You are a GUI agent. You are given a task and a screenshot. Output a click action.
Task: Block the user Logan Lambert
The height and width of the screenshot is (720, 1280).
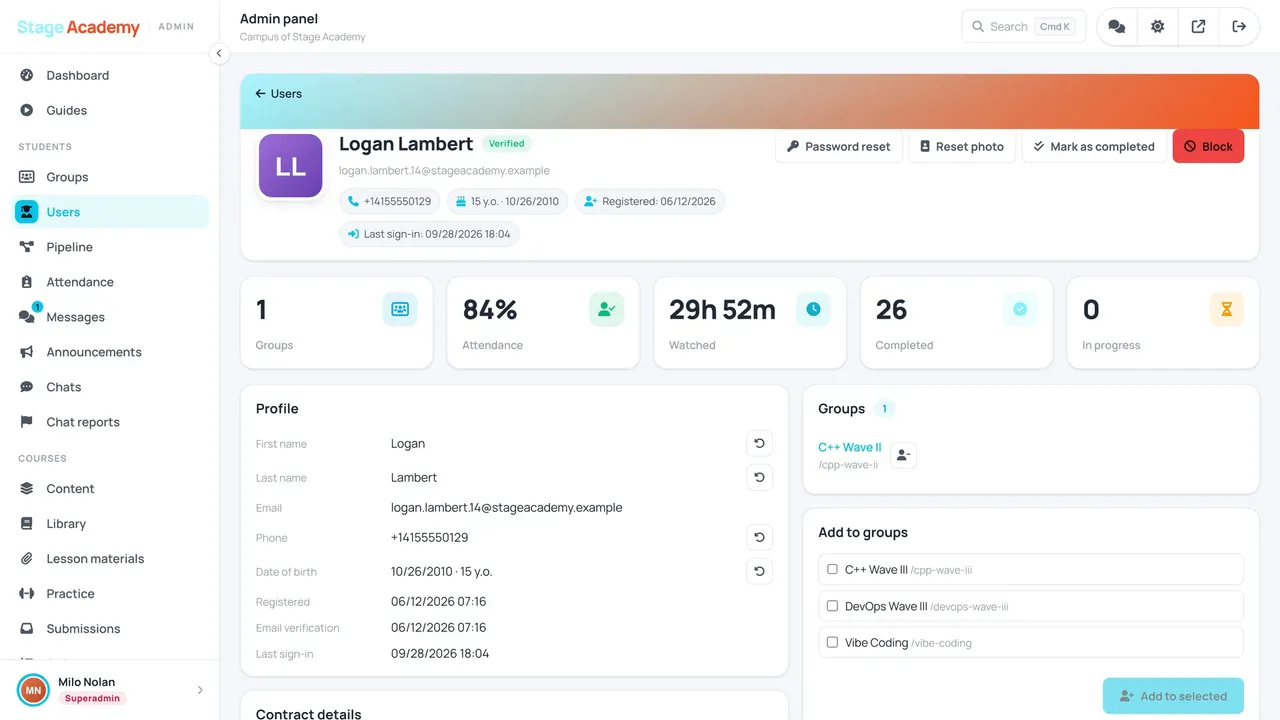[x=1208, y=146]
